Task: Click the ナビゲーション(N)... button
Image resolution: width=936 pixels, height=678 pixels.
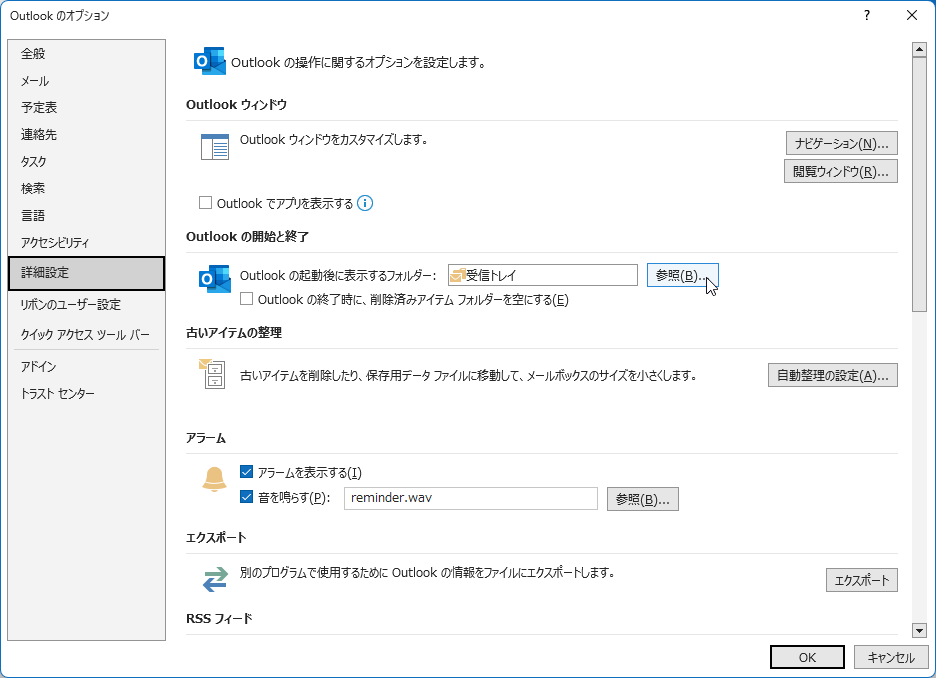Action: pyautogui.click(x=841, y=143)
